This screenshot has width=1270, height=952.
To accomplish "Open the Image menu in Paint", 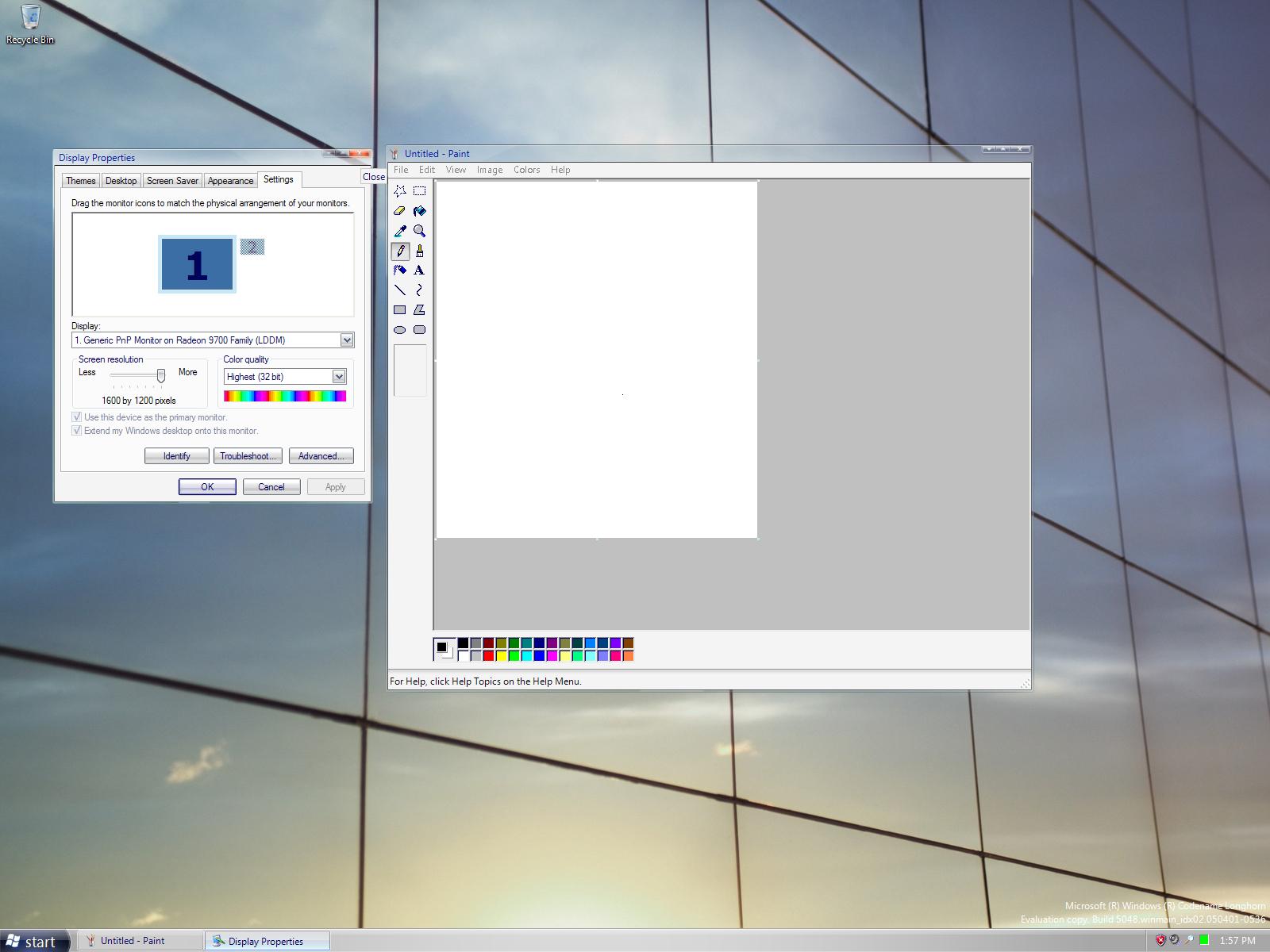I will 489,170.
